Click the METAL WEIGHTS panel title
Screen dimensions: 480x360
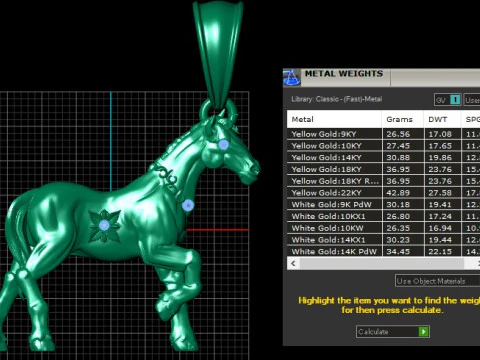click(x=344, y=74)
